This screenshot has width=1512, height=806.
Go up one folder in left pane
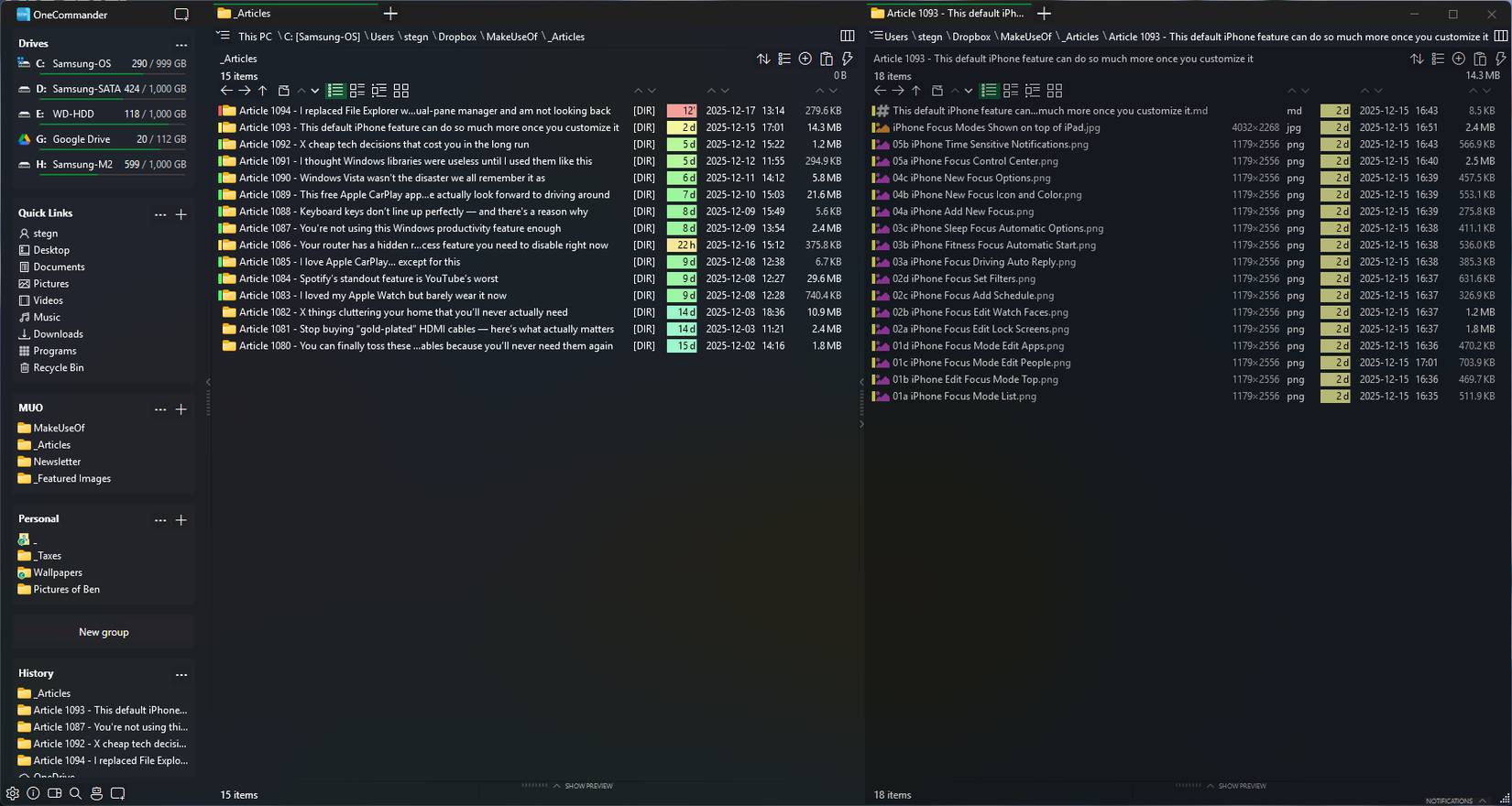(263, 91)
